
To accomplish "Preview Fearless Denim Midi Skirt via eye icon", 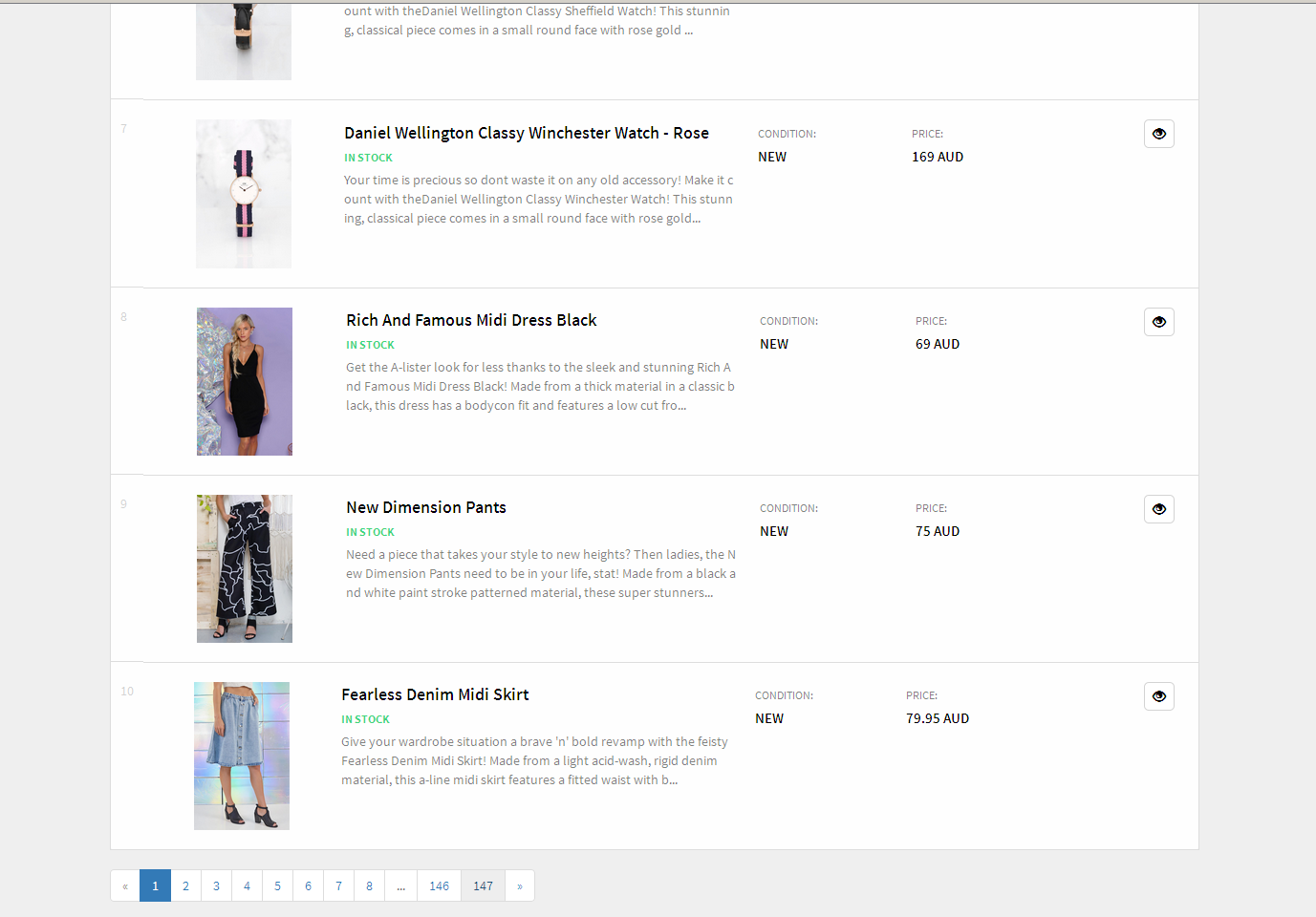I will click(1158, 696).
